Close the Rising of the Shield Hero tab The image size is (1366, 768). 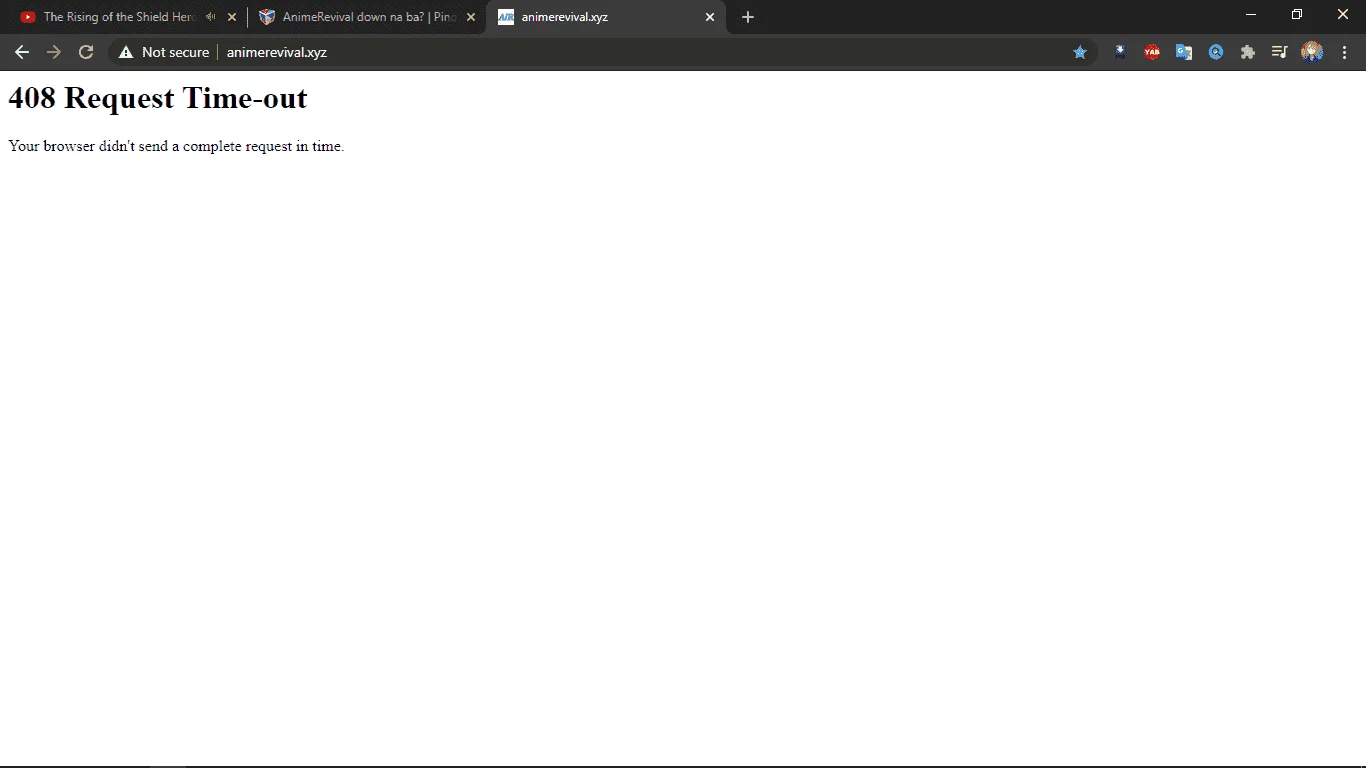[232, 17]
